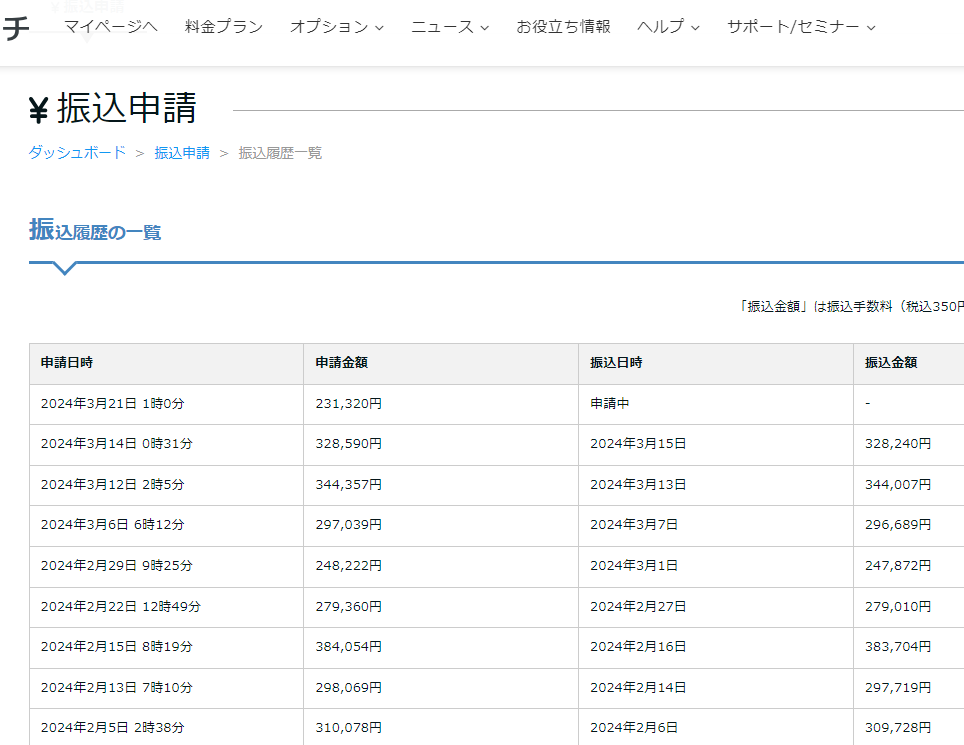Select the 2024年2月5日 2時38分 cell
The height and width of the screenshot is (745, 964).
pos(167,727)
